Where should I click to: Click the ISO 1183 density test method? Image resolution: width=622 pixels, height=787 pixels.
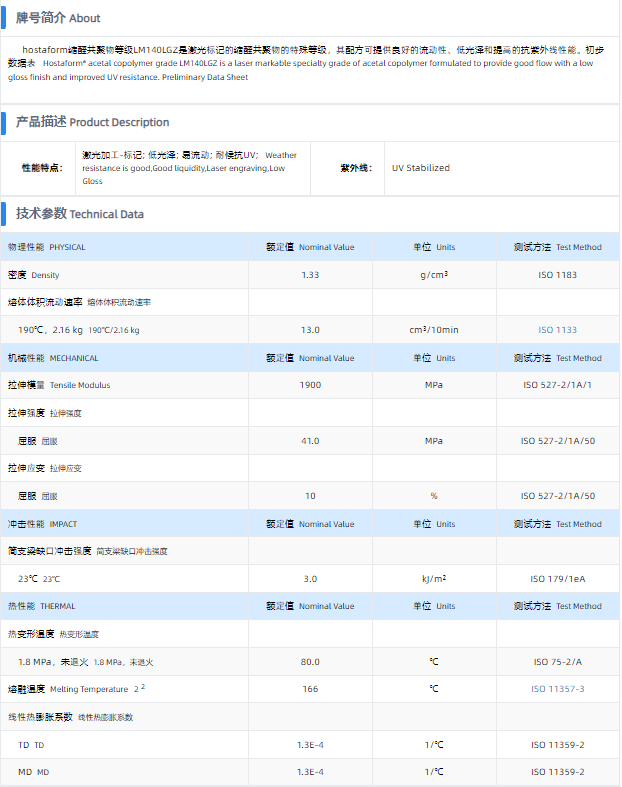[558, 275]
